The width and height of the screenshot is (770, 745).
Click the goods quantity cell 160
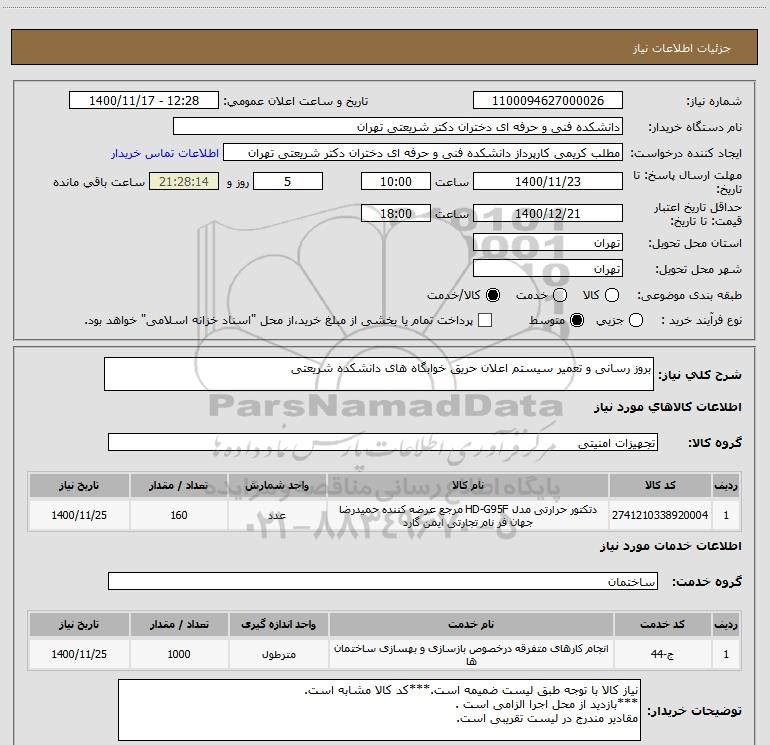[179, 515]
